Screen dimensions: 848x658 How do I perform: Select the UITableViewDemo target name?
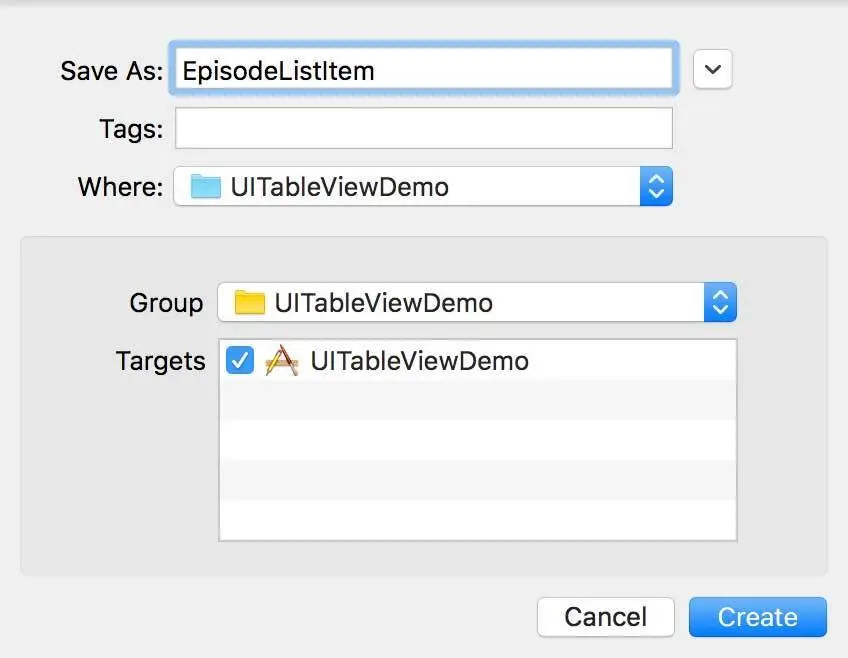(419, 360)
